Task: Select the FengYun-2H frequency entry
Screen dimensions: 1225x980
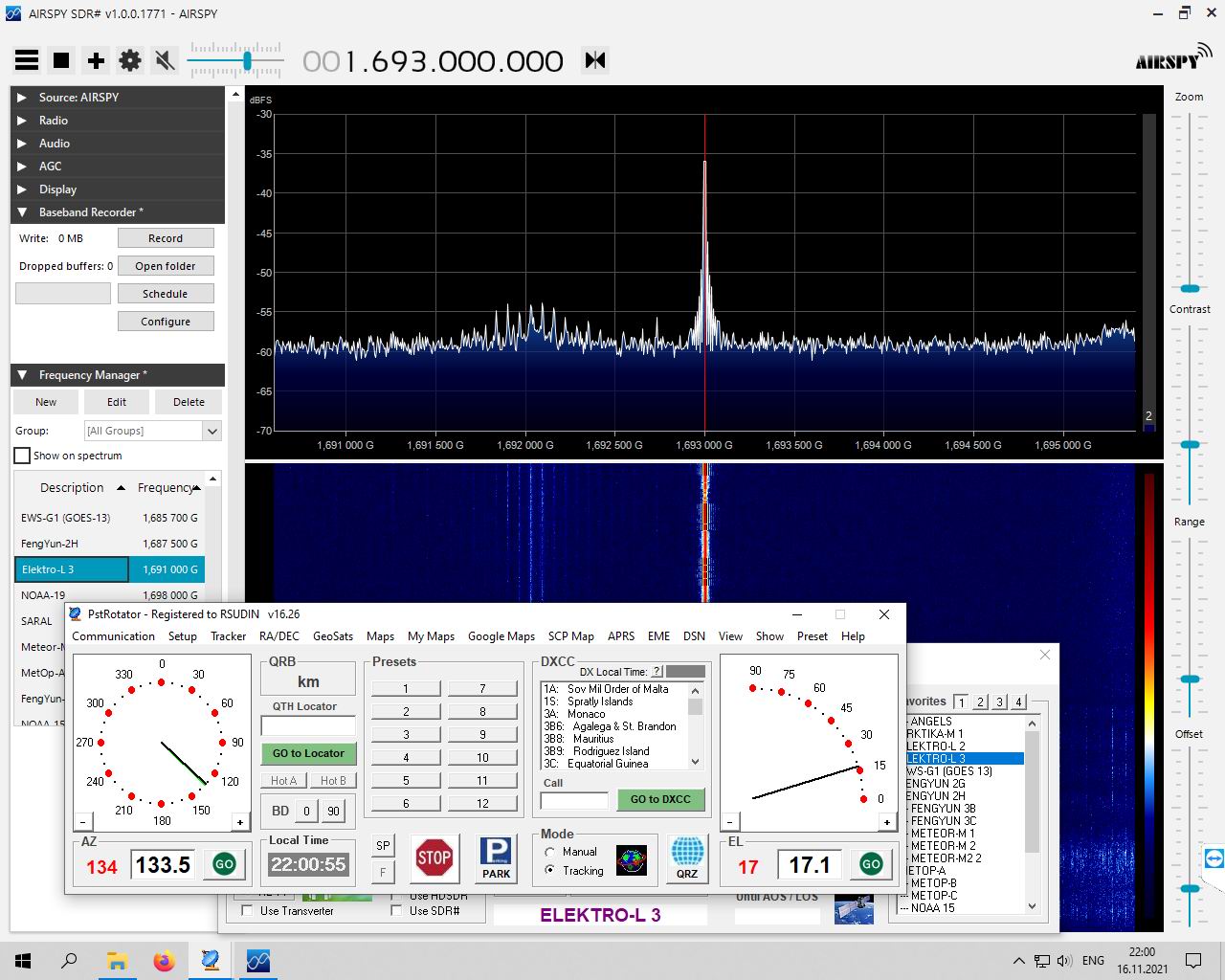Action: (x=109, y=544)
